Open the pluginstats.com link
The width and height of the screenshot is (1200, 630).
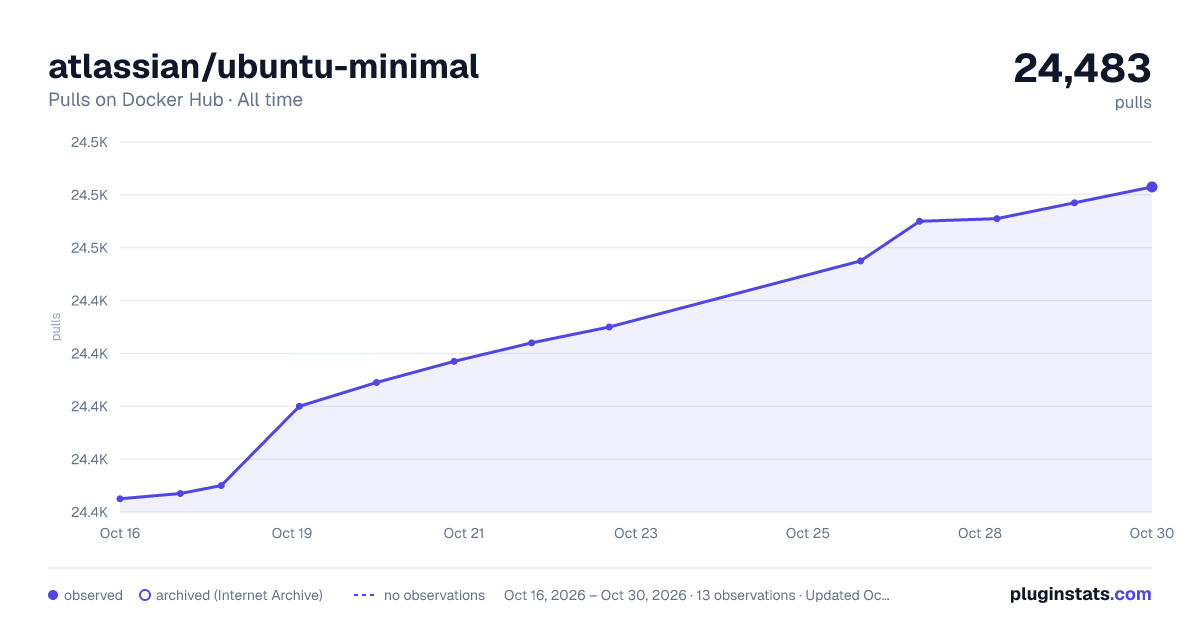(x=1081, y=594)
